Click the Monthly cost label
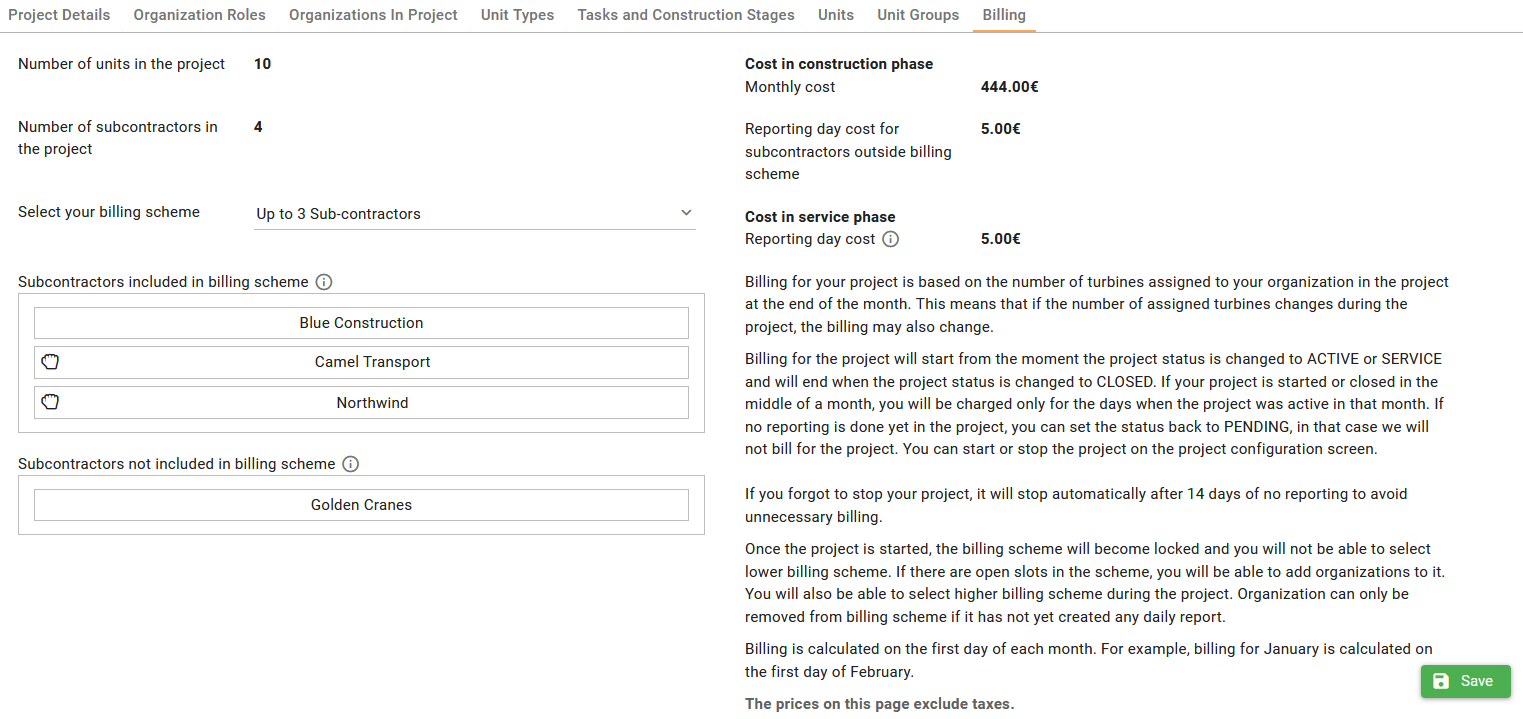This screenshot has width=1523, height=719. tap(790, 87)
